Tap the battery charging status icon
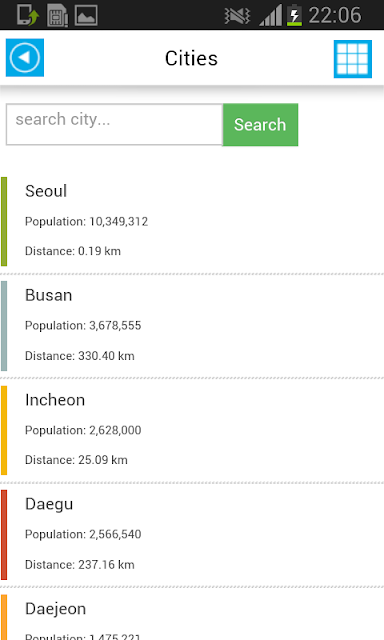 (294, 15)
